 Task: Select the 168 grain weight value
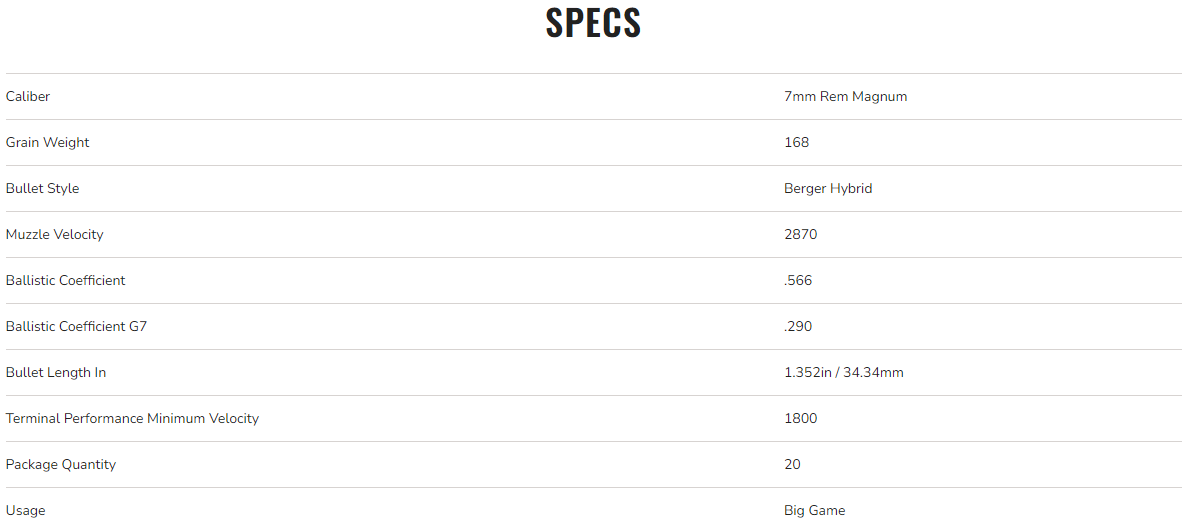tap(796, 143)
